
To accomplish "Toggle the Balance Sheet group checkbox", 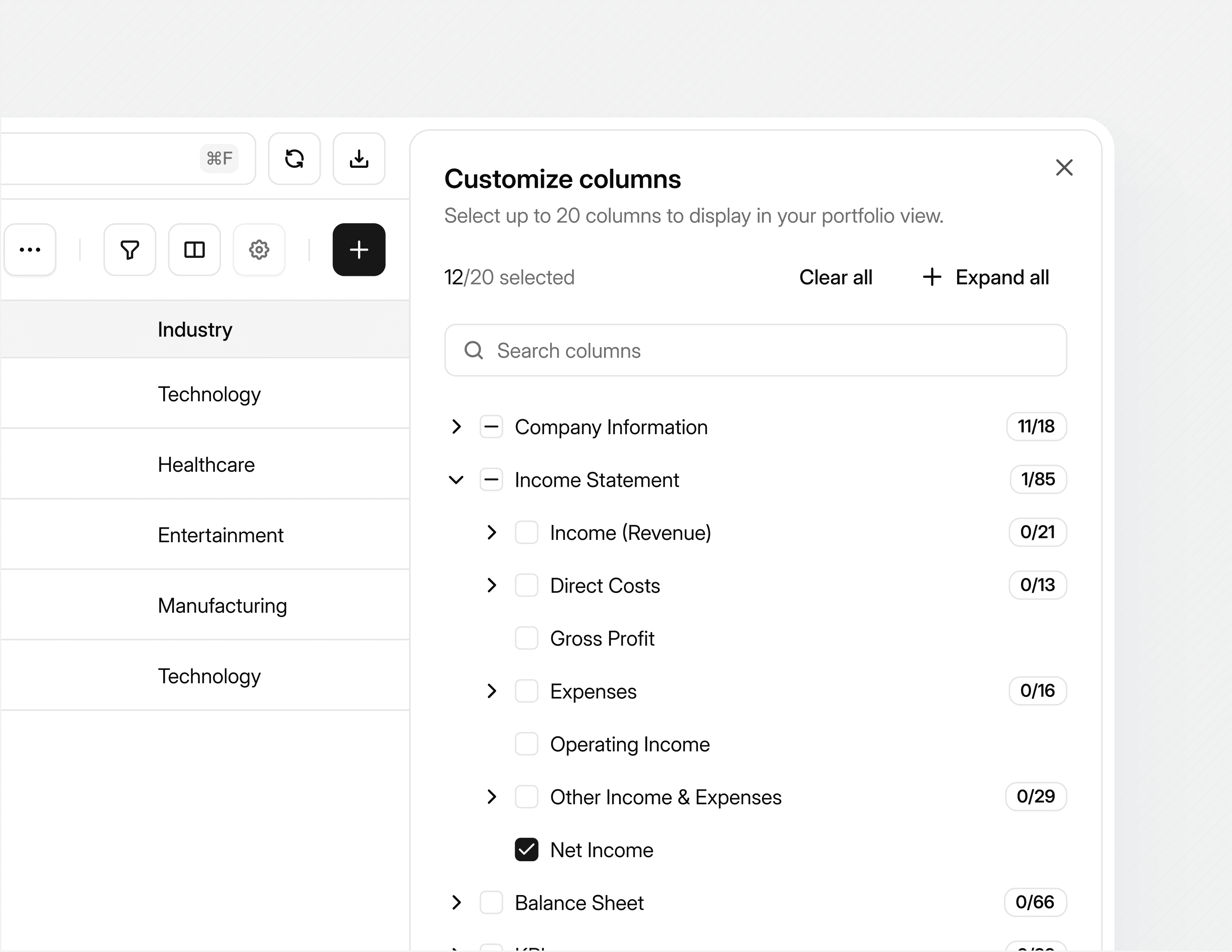I will click(x=491, y=902).
